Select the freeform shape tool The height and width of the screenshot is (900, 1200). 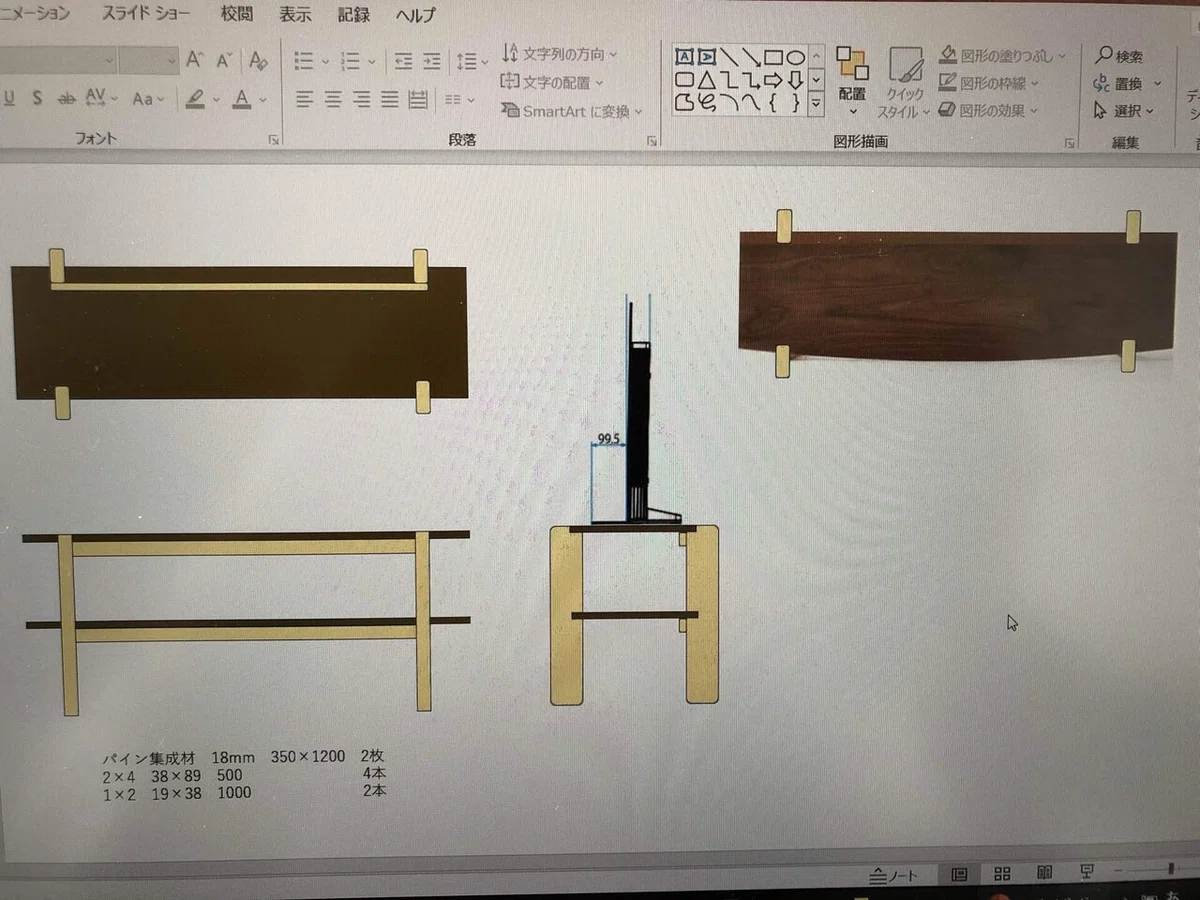685,101
